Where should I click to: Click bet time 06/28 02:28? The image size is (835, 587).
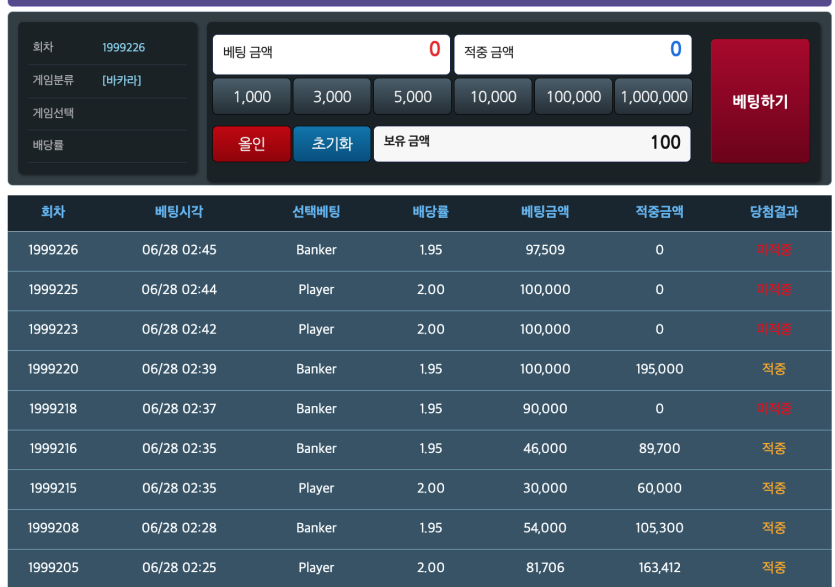[179, 528]
